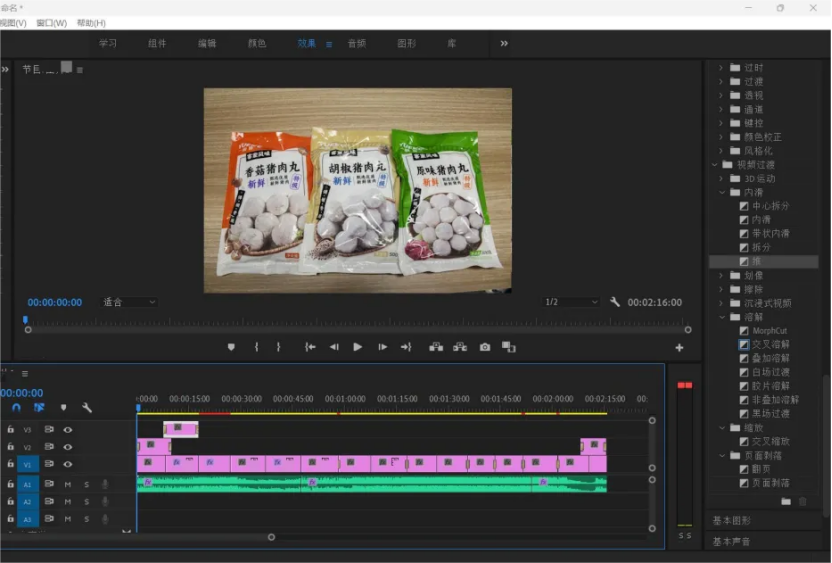
Task: Switch to the 编辑 workspace tab
Action: coord(207,43)
